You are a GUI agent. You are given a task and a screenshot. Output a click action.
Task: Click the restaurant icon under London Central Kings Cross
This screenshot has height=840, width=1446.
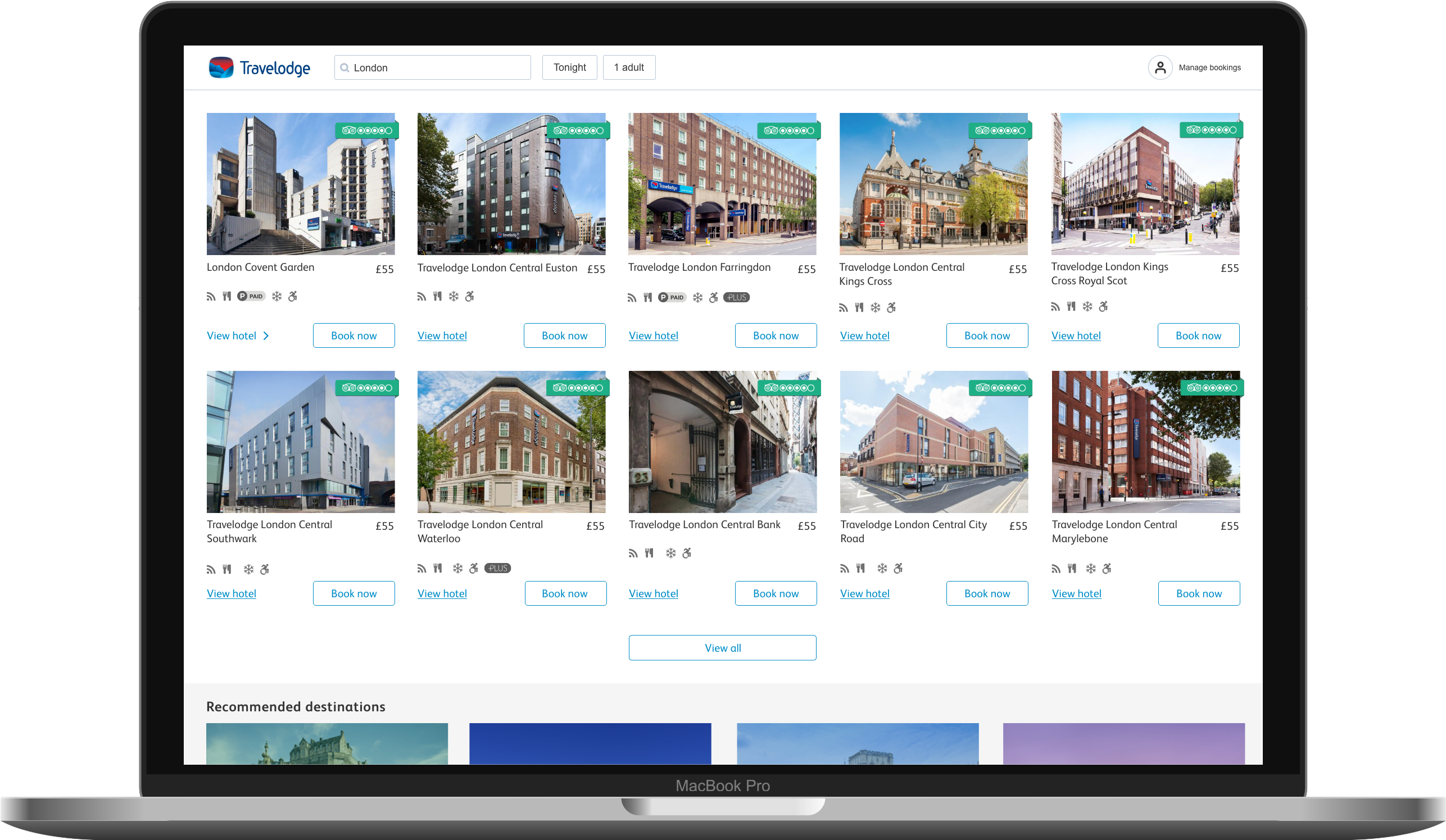pyautogui.click(x=859, y=308)
